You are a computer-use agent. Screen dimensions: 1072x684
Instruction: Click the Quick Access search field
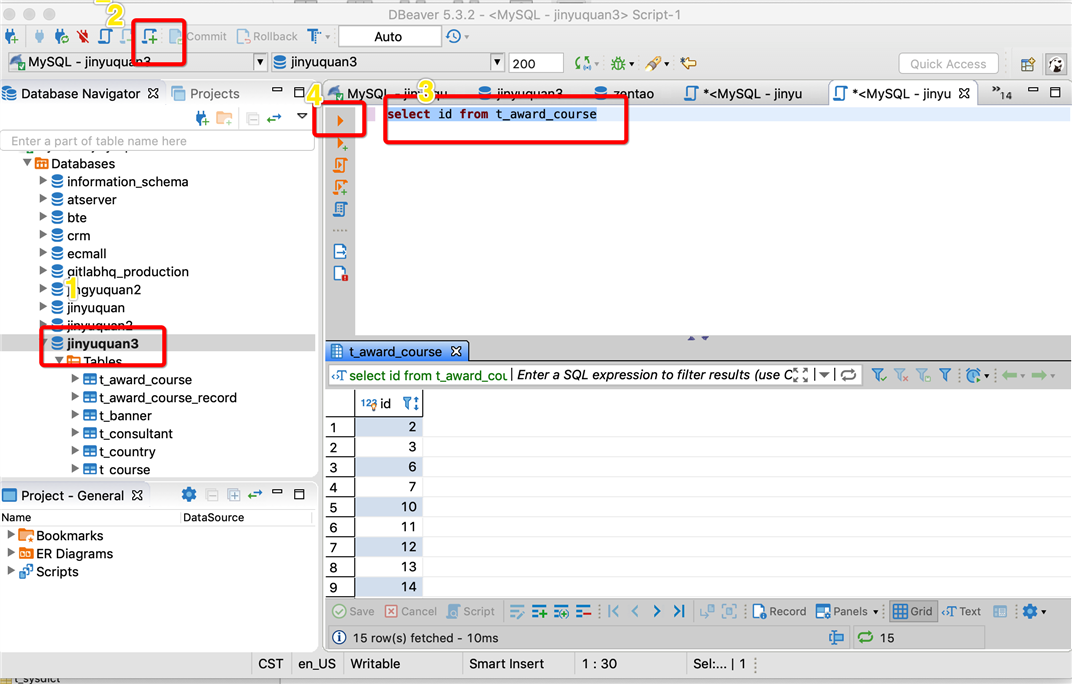point(948,64)
